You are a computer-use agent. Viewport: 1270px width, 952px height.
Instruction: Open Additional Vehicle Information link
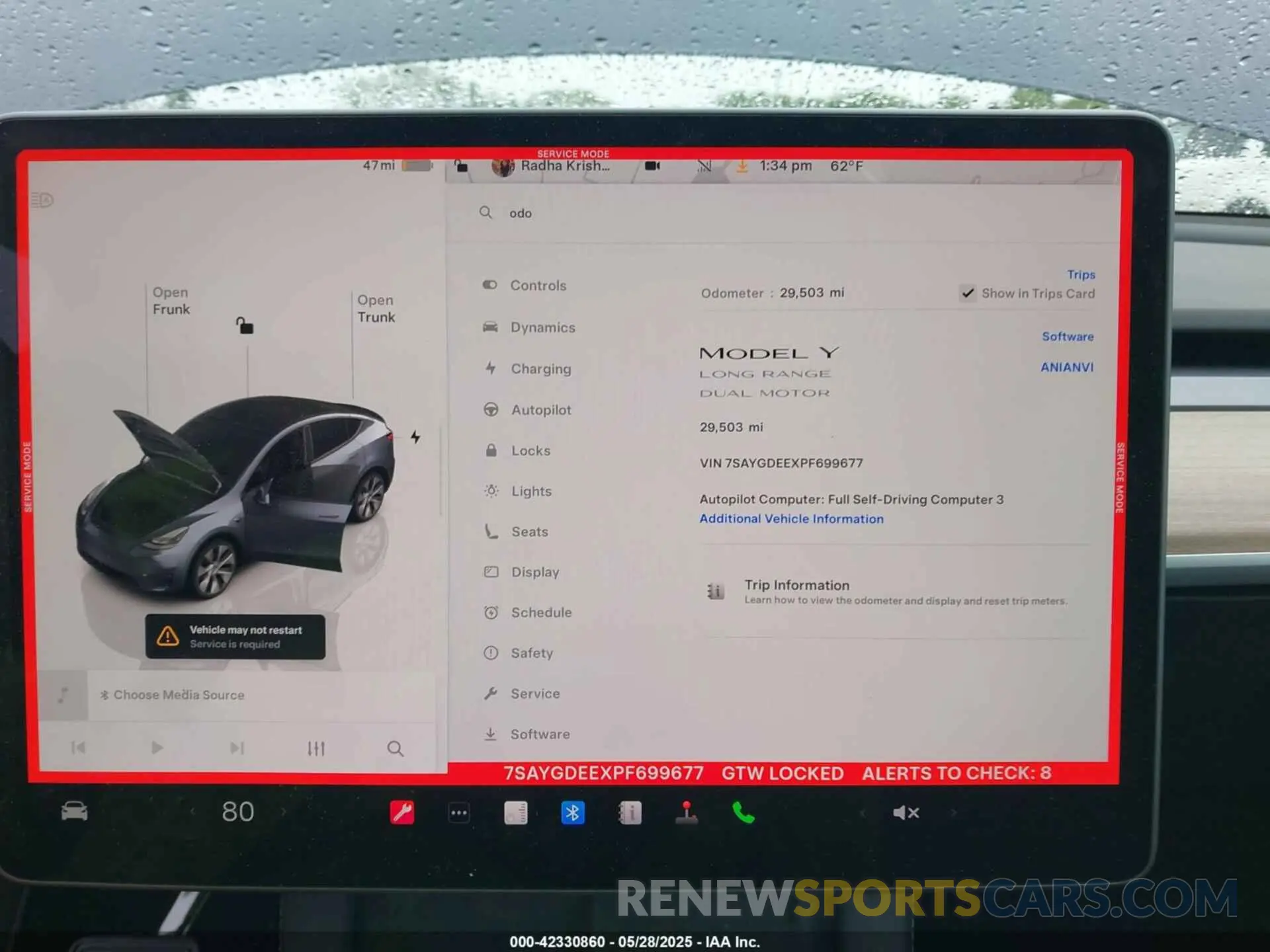[x=792, y=519]
